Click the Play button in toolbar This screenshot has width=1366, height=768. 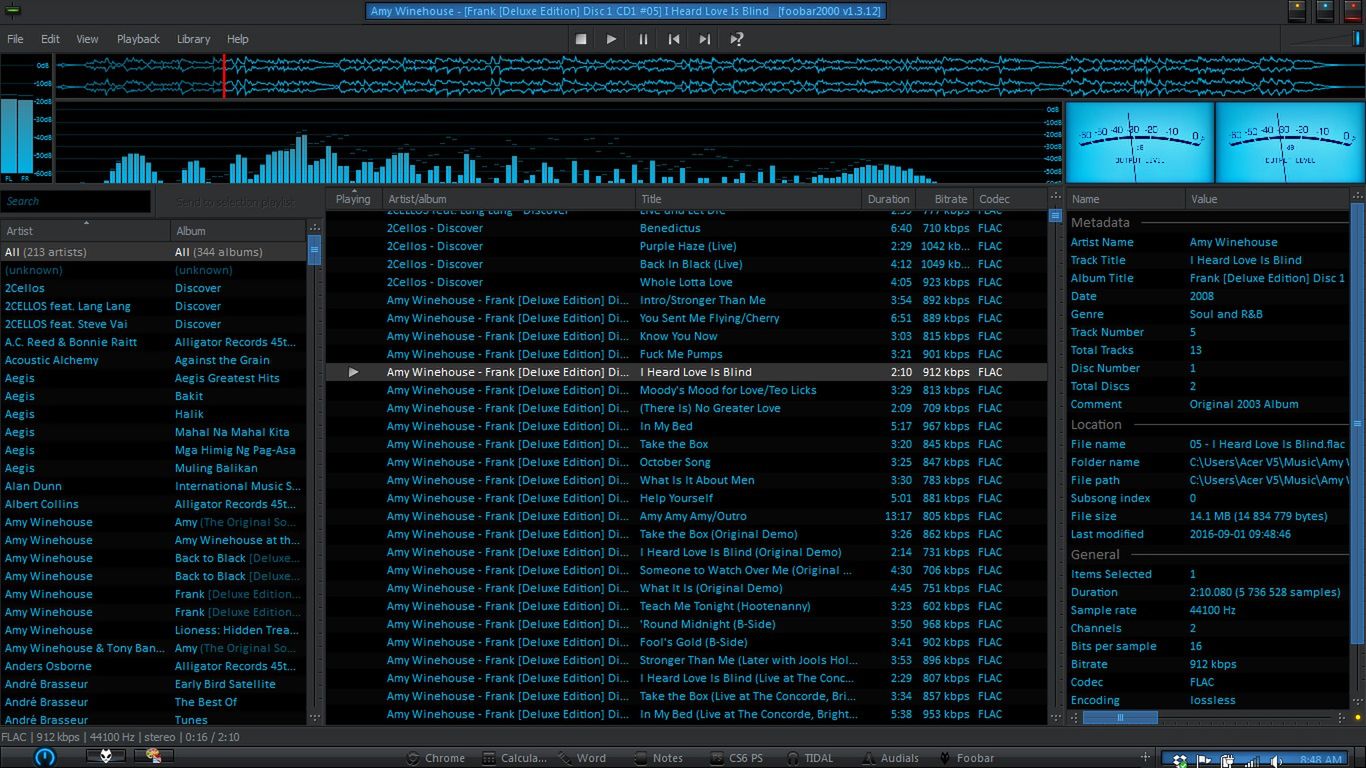point(611,39)
